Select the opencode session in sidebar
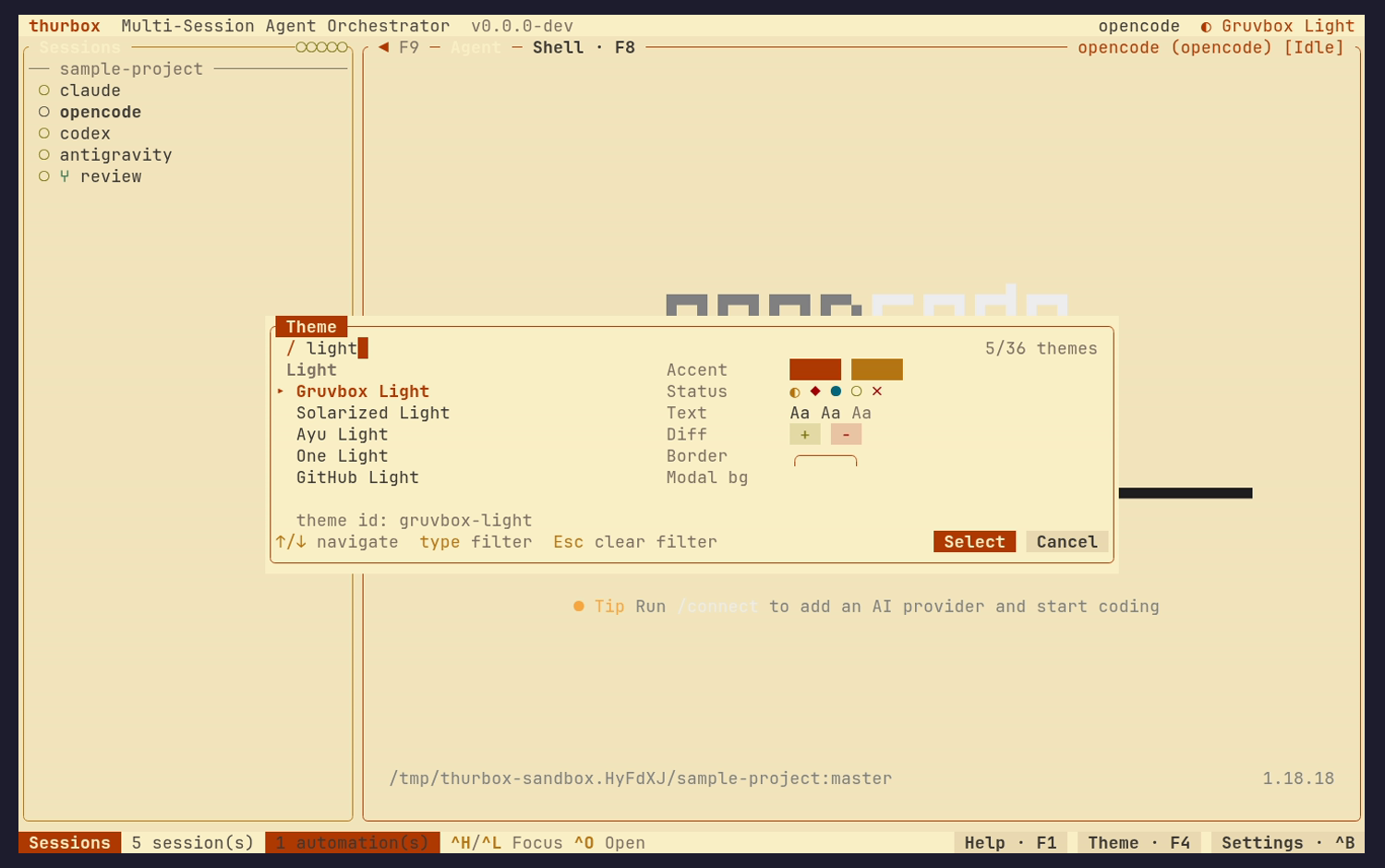The image size is (1385, 868). [x=101, y=112]
